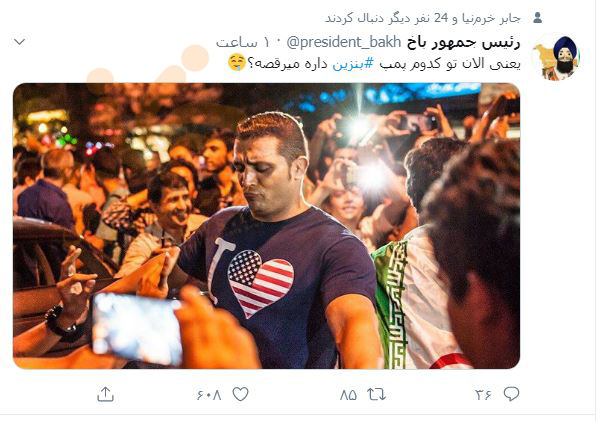Open the #بنزین hashtag link
This screenshot has width=600, height=421.
coord(352,64)
